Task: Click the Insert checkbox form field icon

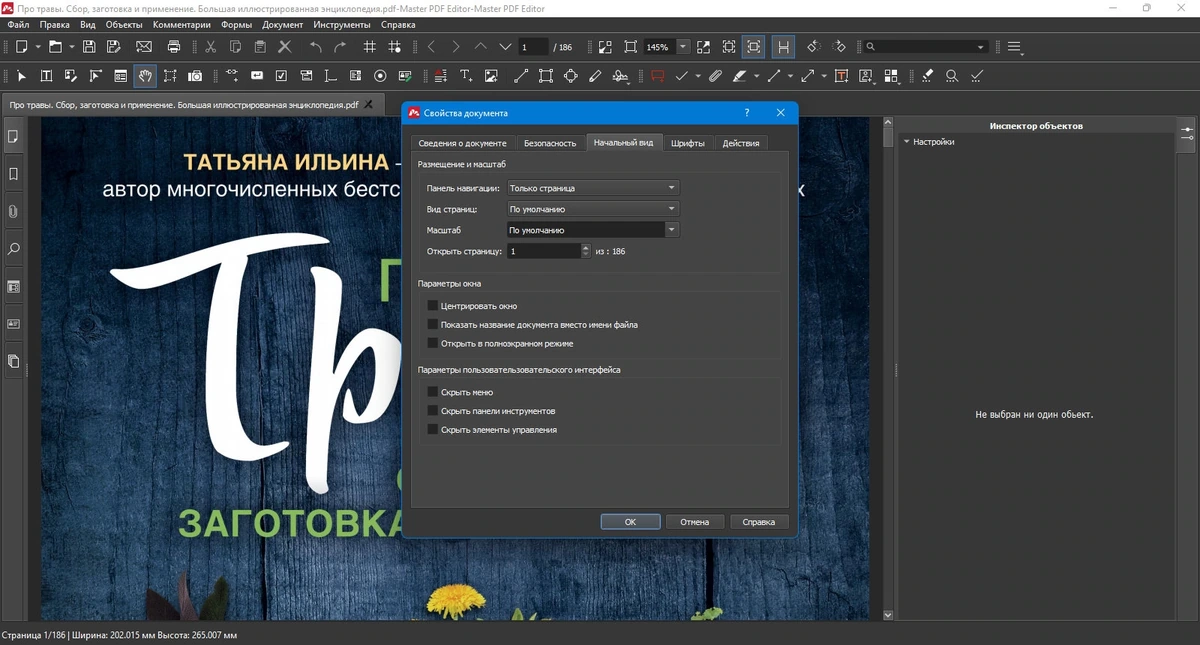Action: point(281,75)
